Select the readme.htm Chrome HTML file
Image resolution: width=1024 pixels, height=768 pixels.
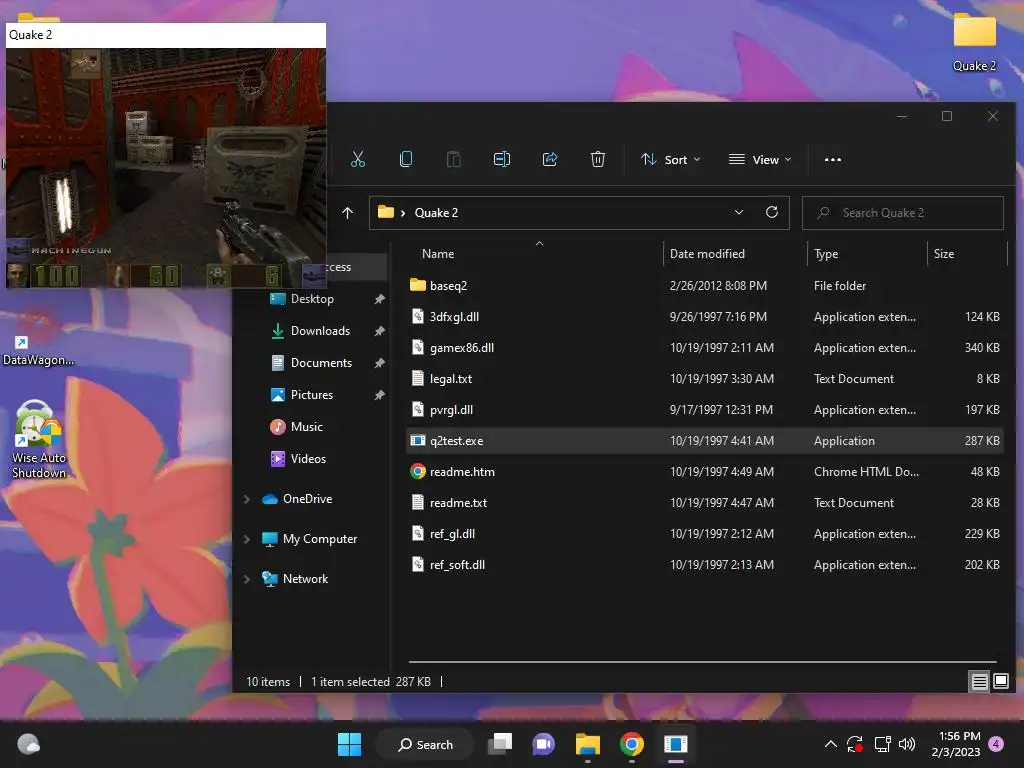[x=705, y=472]
